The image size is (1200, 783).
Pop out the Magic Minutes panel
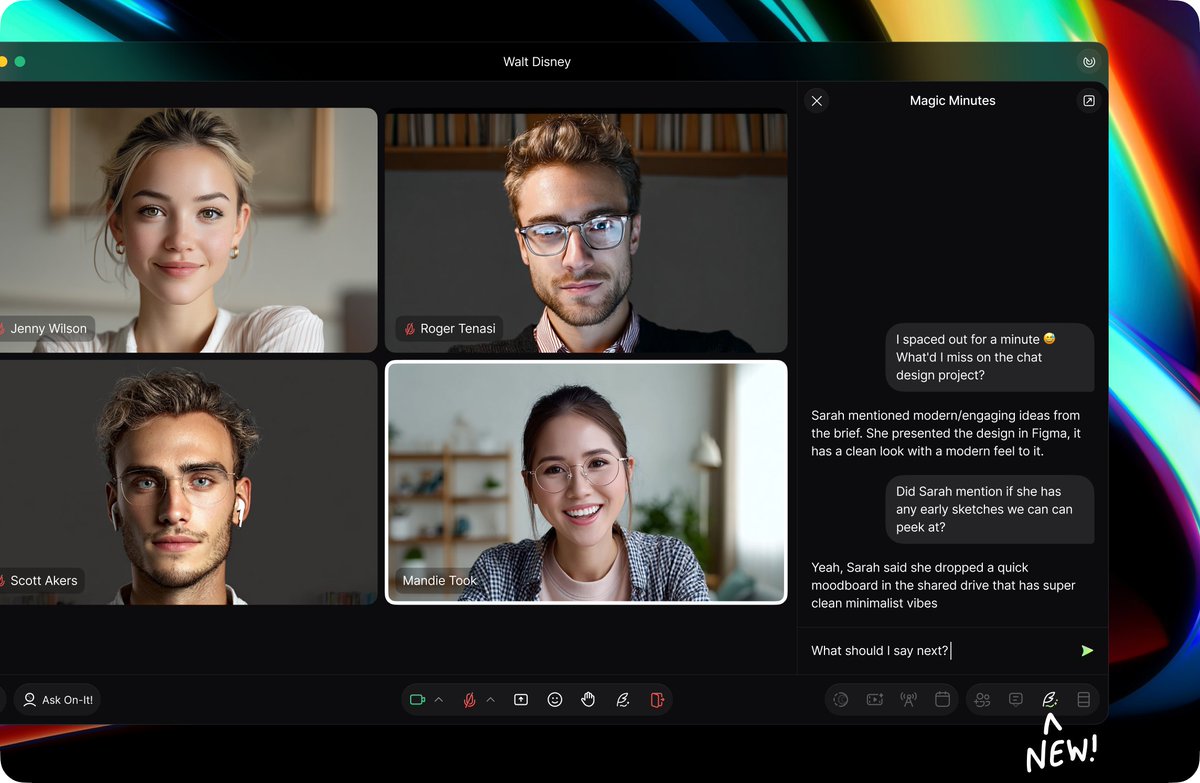[1089, 101]
